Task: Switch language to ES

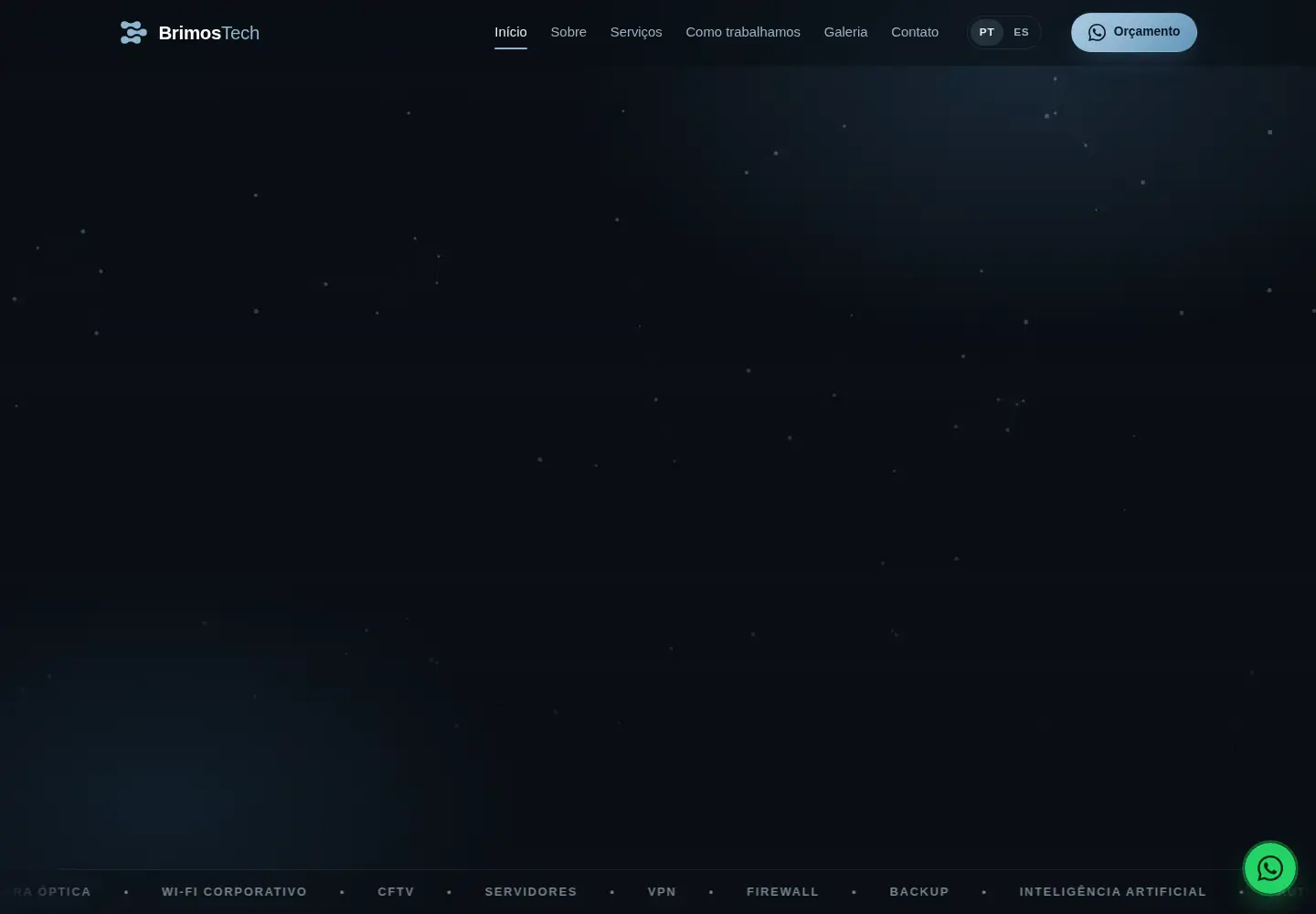Action: tap(1021, 32)
